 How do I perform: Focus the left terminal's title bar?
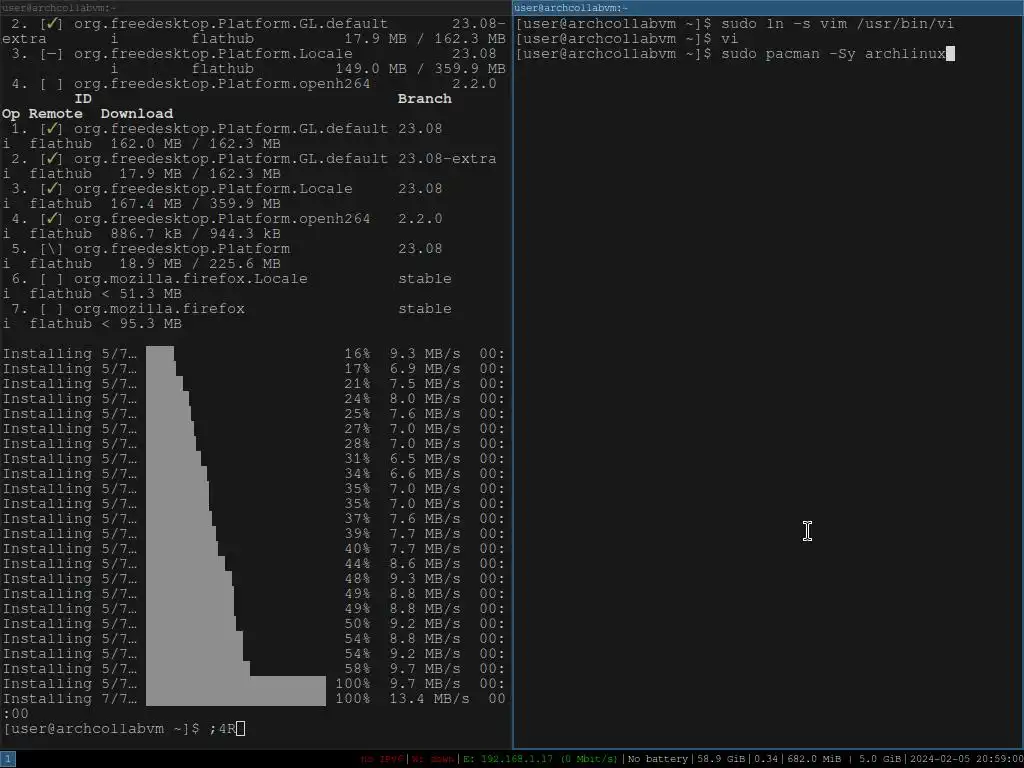click(255, 8)
